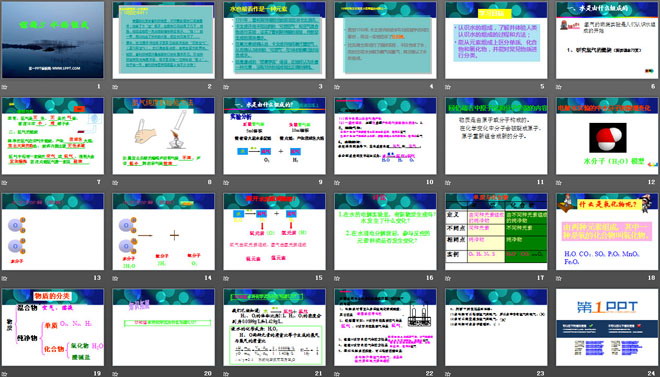Image resolution: width=660 pixels, height=377 pixels.
Task: Click the animation star icon under slide 10
Action: [x=337, y=183]
